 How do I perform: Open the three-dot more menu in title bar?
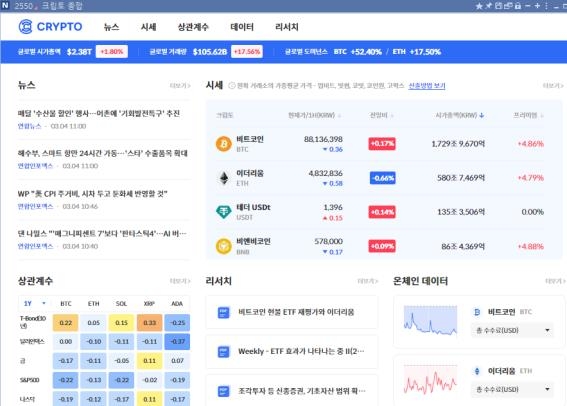(546, 6)
